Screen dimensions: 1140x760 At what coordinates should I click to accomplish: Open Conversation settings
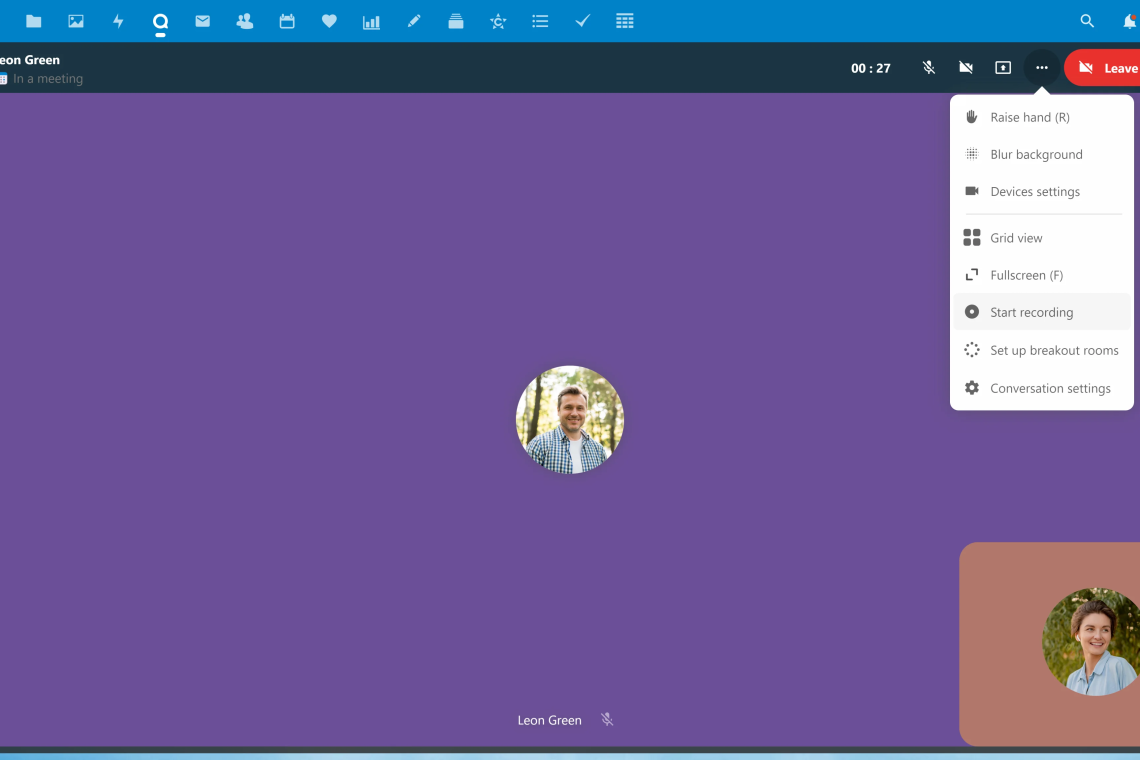(x=1049, y=389)
